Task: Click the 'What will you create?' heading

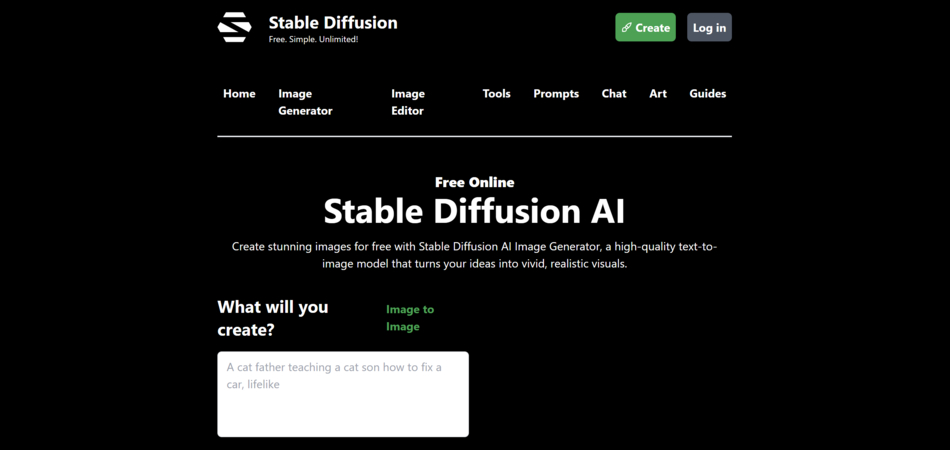Action: (273, 319)
